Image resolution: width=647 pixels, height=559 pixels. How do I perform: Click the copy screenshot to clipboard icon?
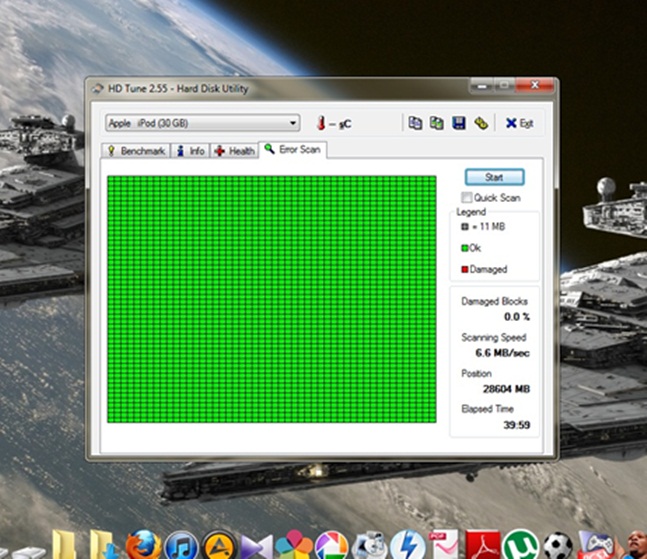point(436,123)
